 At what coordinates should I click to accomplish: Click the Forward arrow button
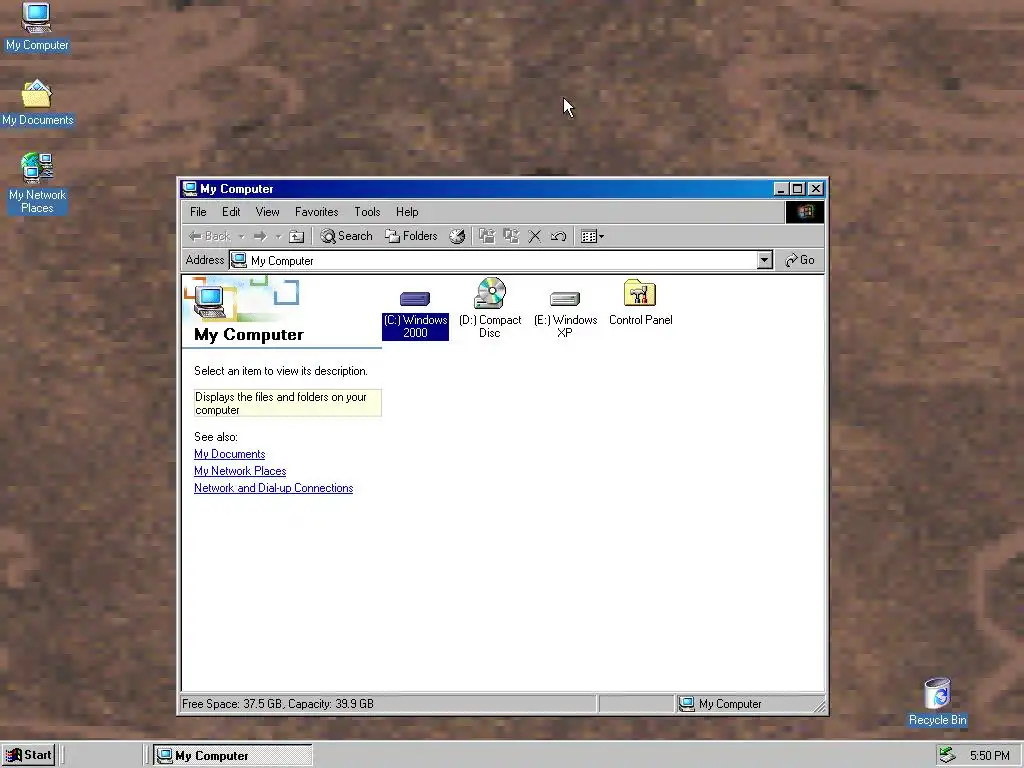click(x=260, y=236)
